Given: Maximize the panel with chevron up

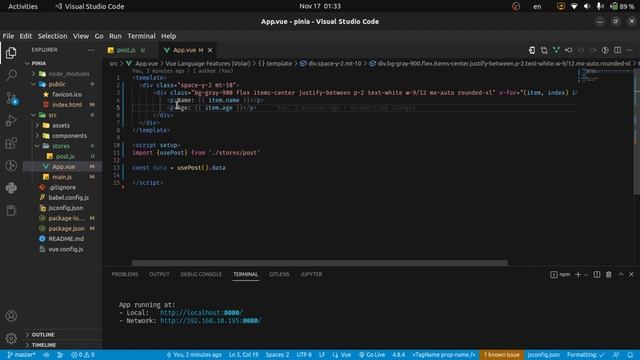Looking at the screenshot, I should [621, 274].
